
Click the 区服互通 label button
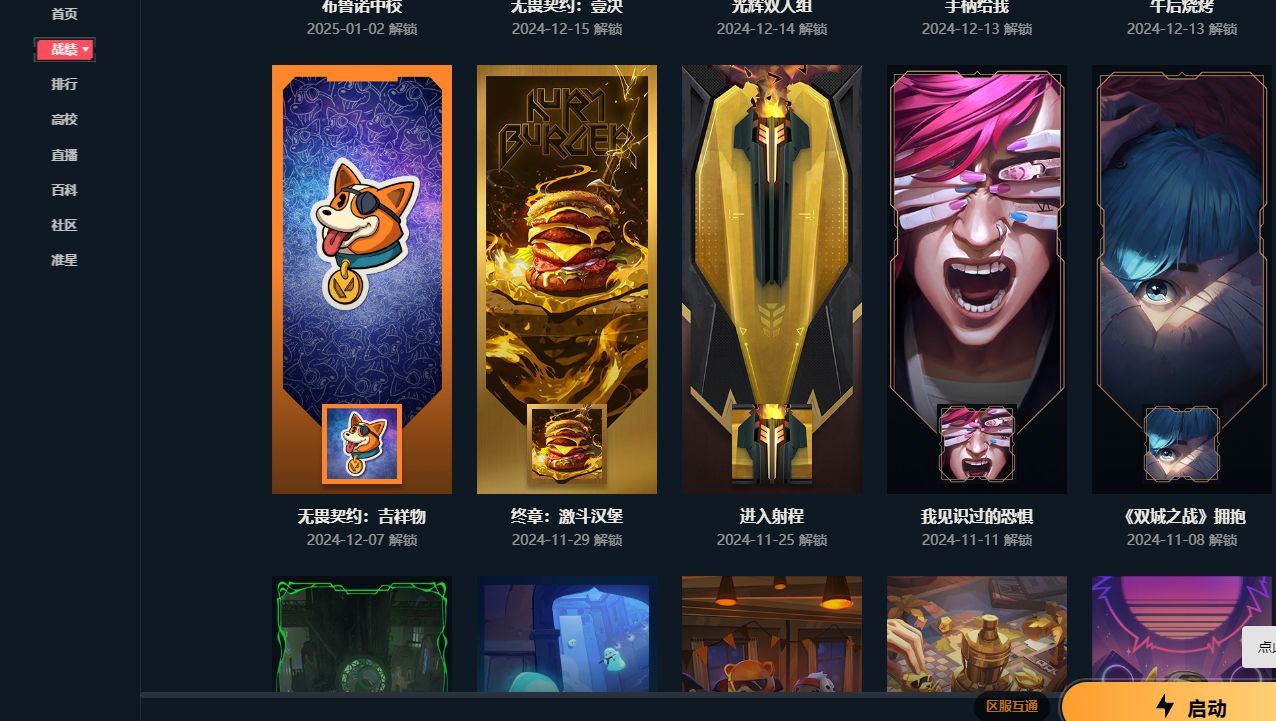point(1011,706)
